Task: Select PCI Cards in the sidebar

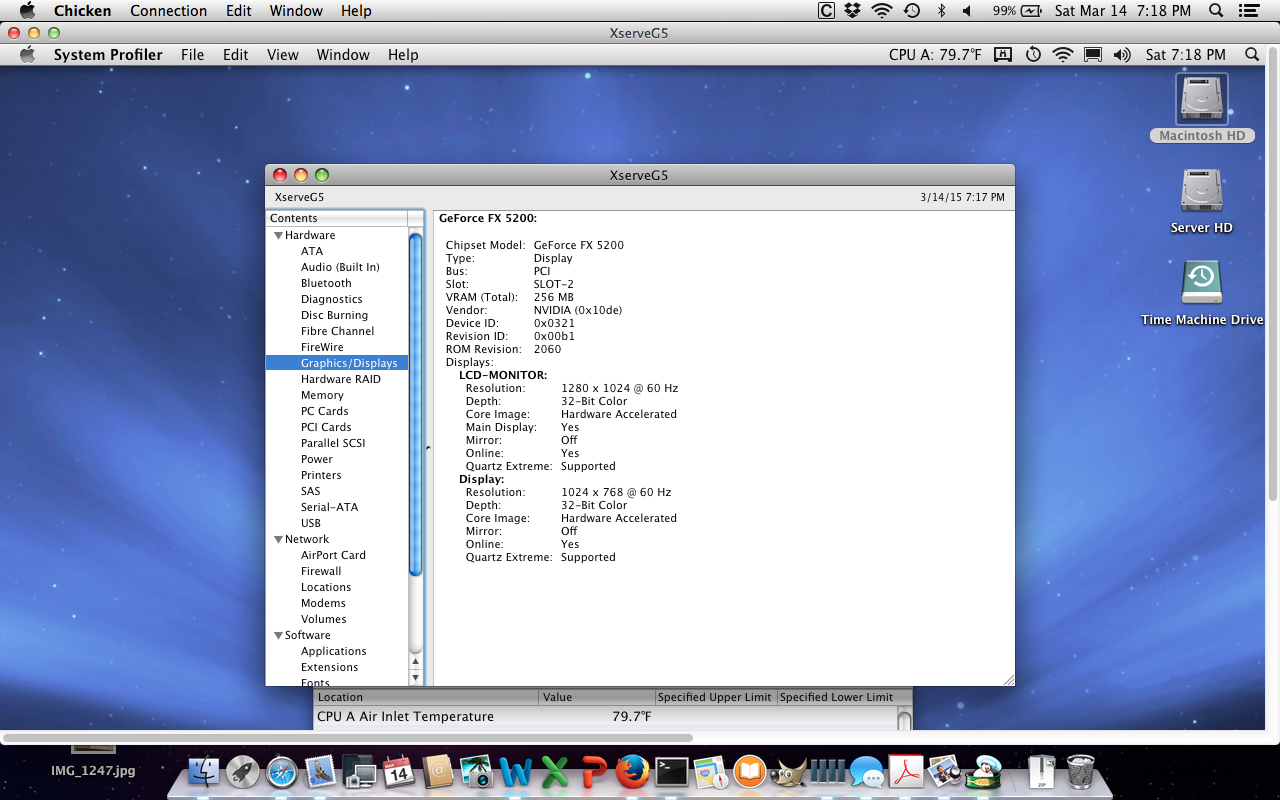Action: (x=326, y=427)
